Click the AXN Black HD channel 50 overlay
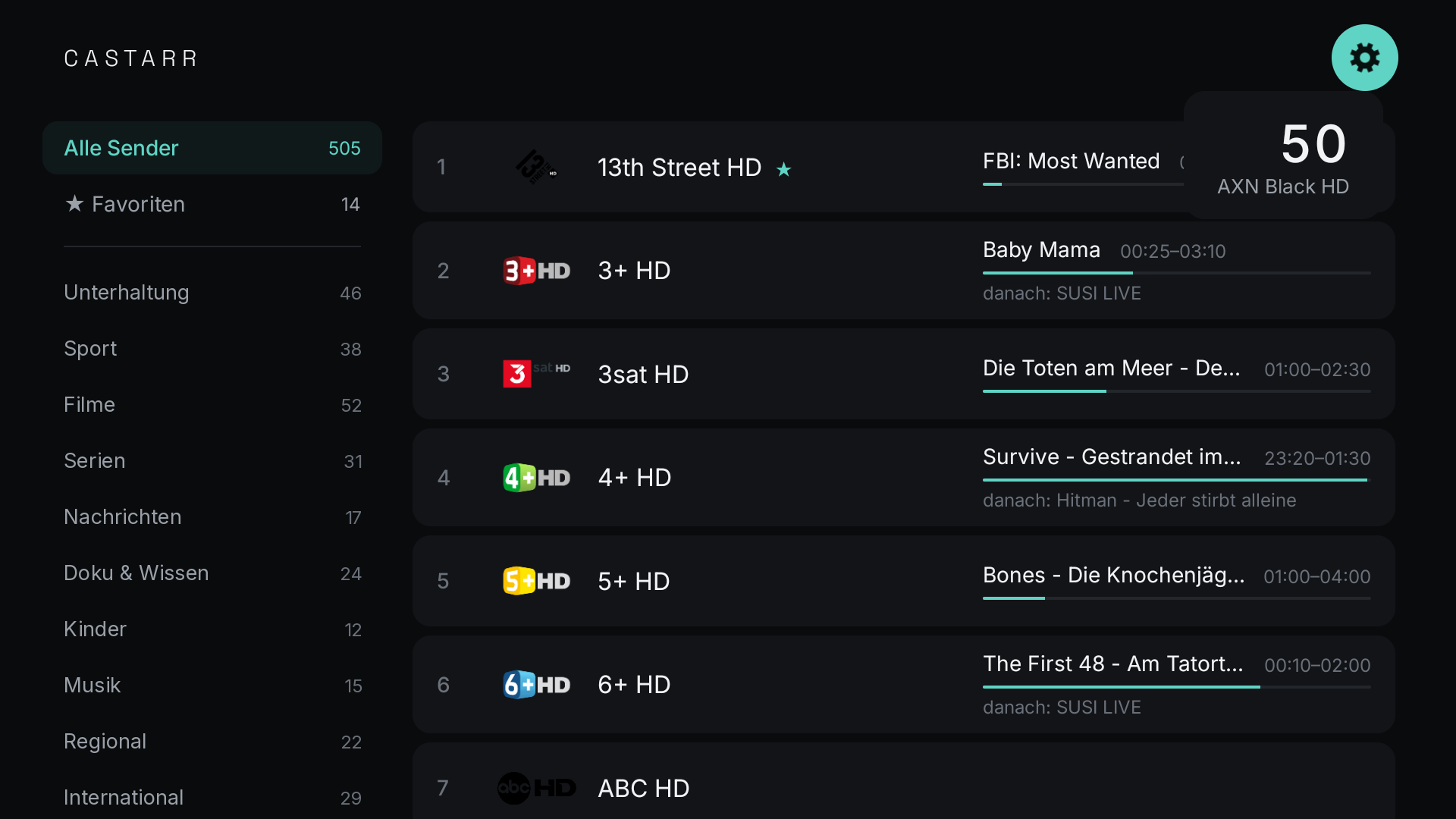Screen dimensions: 1456x819 (x=1283, y=156)
